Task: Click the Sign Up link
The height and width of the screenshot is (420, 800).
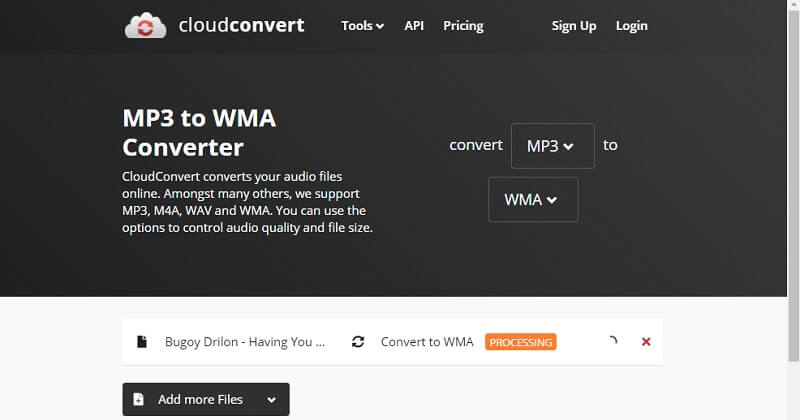Action: pos(573,26)
